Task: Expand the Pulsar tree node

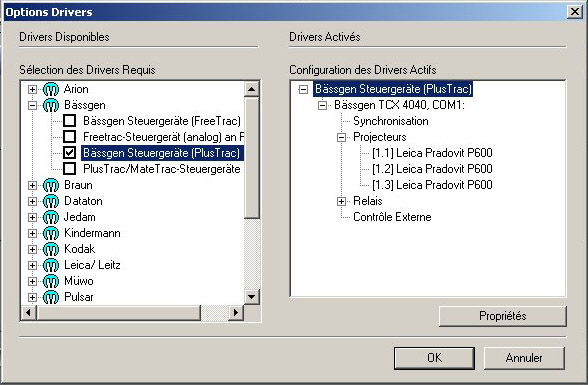Action: coord(32,297)
